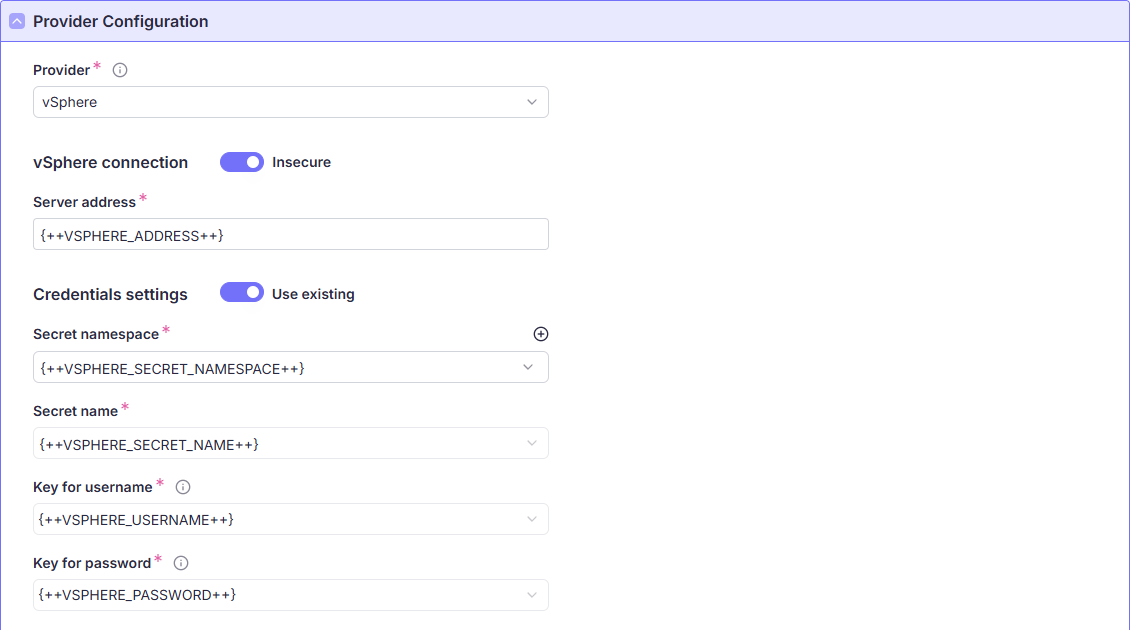The height and width of the screenshot is (630, 1130).
Task: Click the info icon next to Provider
Action: coord(120,70)
